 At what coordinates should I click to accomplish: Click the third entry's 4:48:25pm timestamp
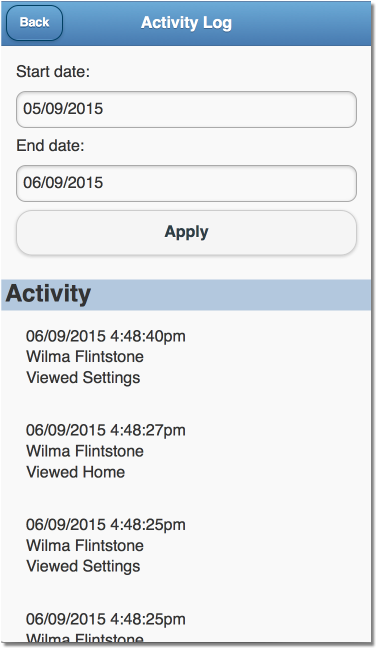coord(106,525)
